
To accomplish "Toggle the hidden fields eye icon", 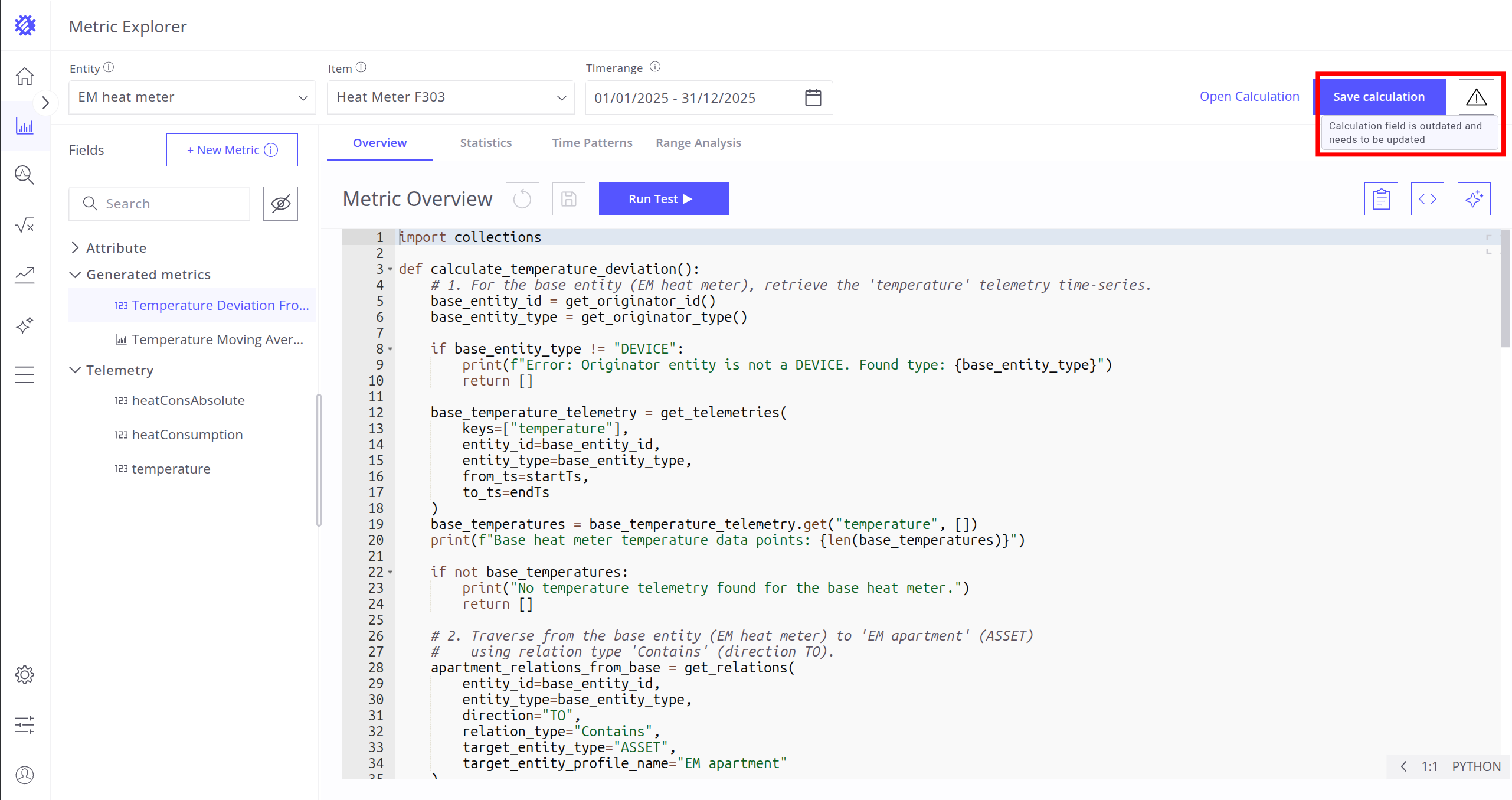I will click(x=280, y=204).
